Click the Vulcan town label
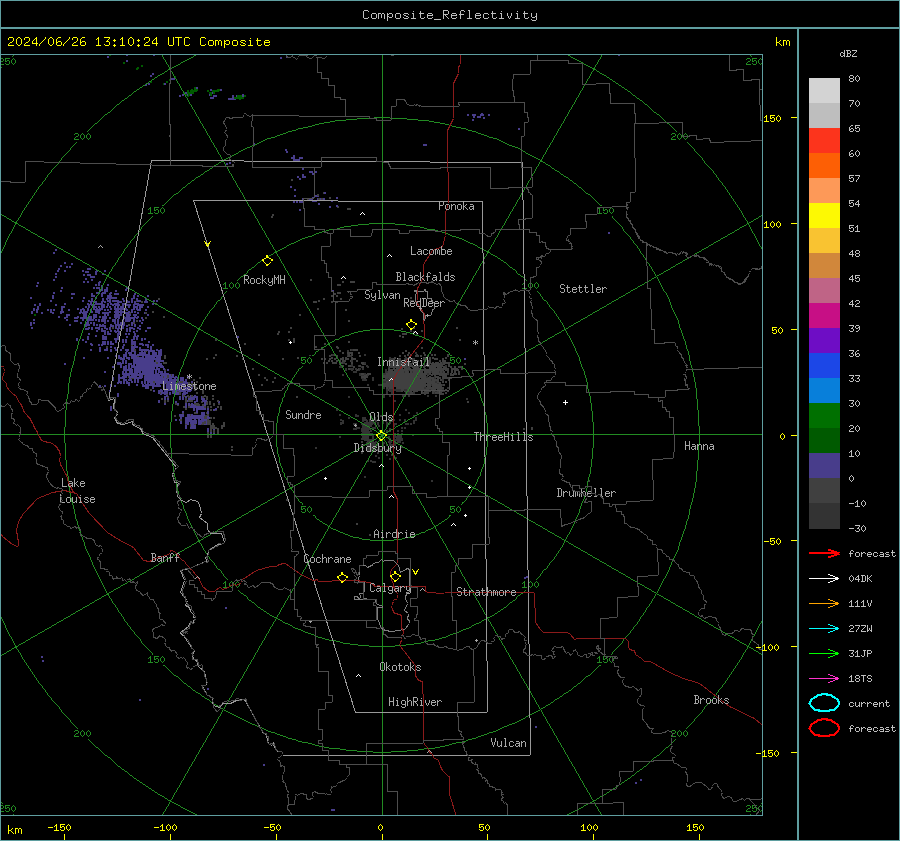Viewport: 900px width, 841px height. point(508,743)
